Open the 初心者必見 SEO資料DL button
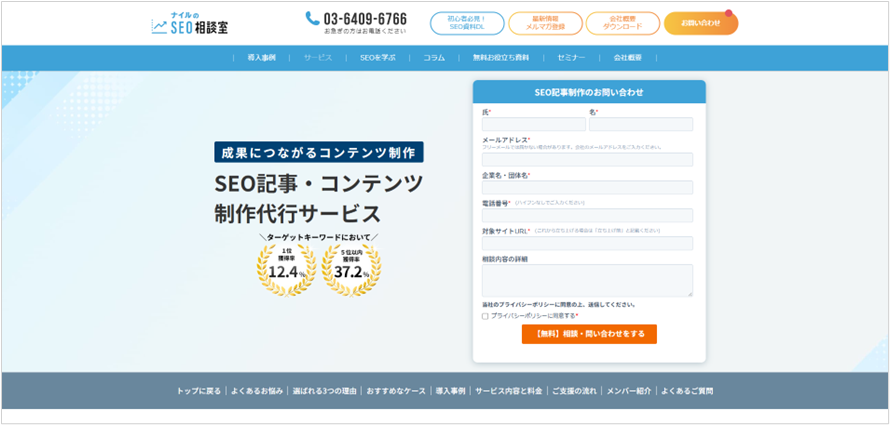This screenshot has width=890, height=425. tap(467, 23)
